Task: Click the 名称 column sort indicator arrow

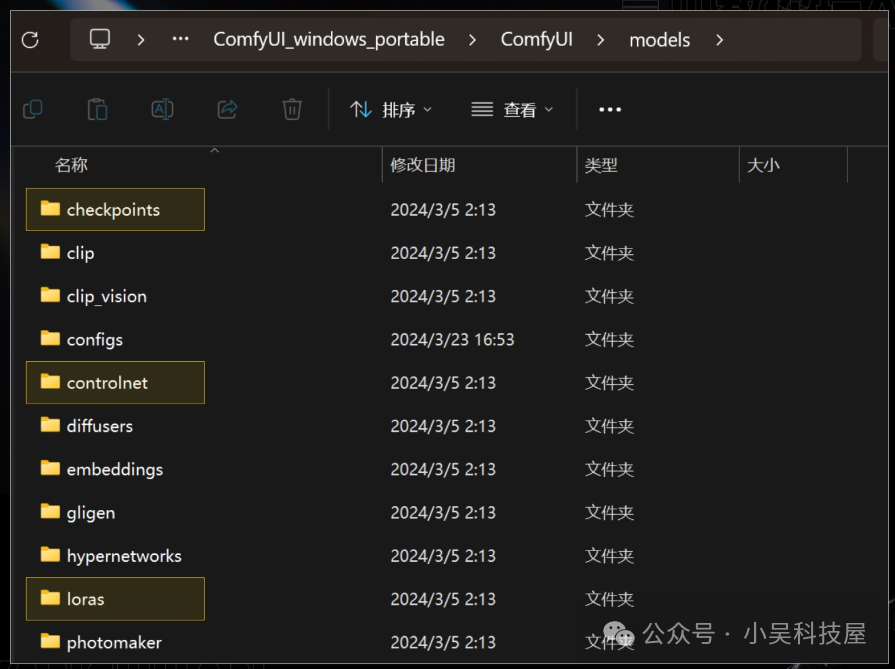Action: (x=214, y=150)
